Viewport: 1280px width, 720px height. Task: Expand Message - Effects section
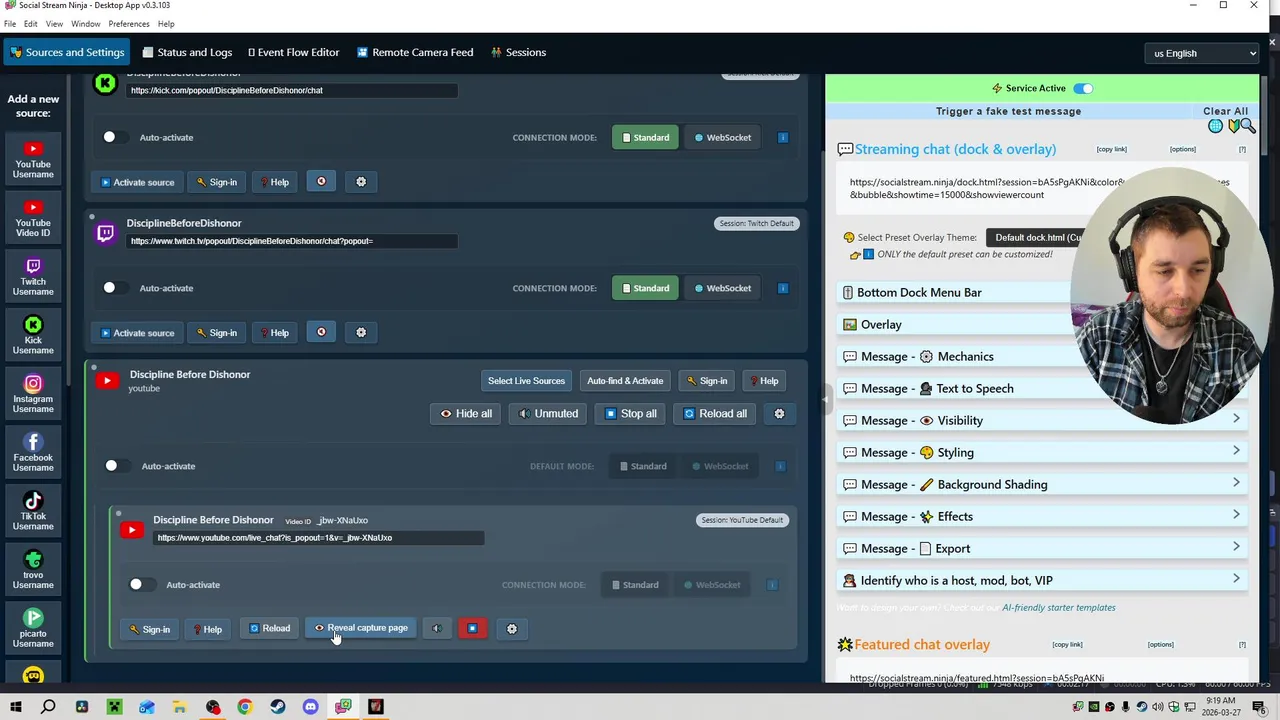pos(1042,517)
